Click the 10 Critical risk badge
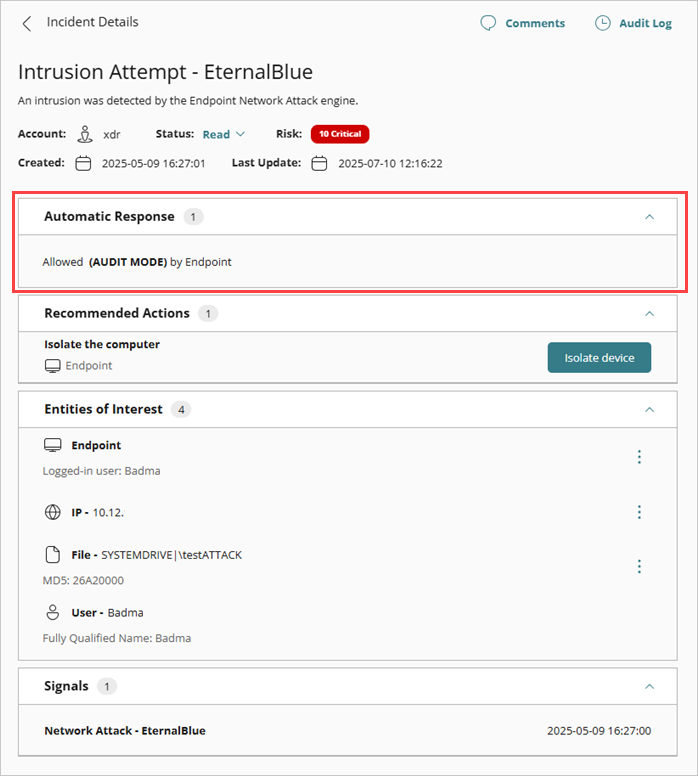This screenshot has width=698, height=776. pos(340,134)
